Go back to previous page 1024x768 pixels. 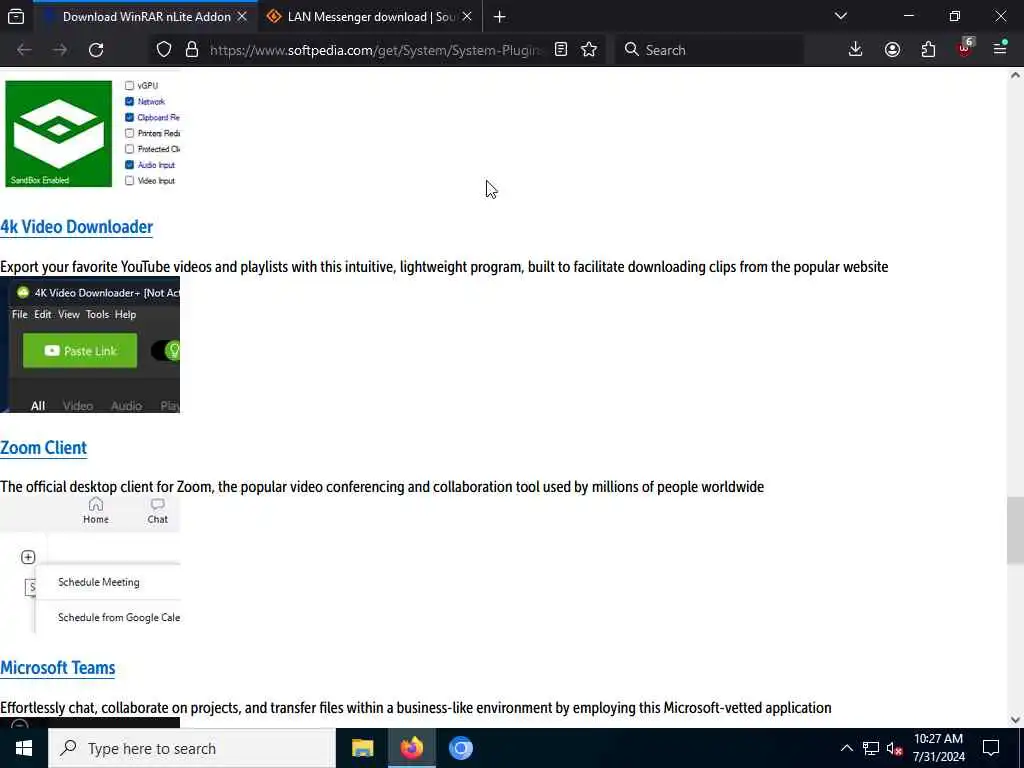tap(24, 50)
